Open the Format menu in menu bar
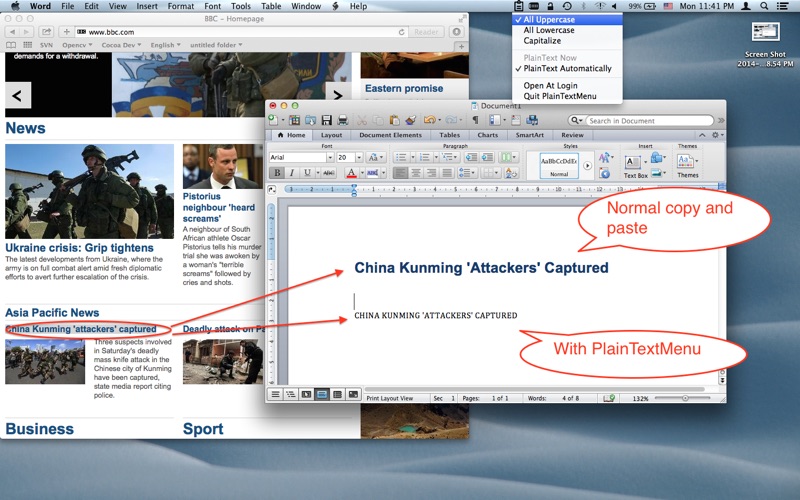This screenshot has width=800, height=500. 181,6
